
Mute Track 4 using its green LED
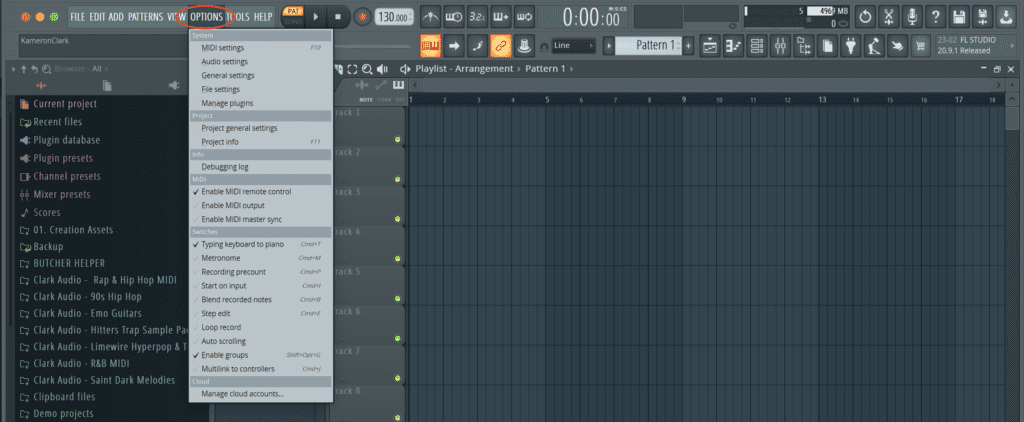point(398,259)
